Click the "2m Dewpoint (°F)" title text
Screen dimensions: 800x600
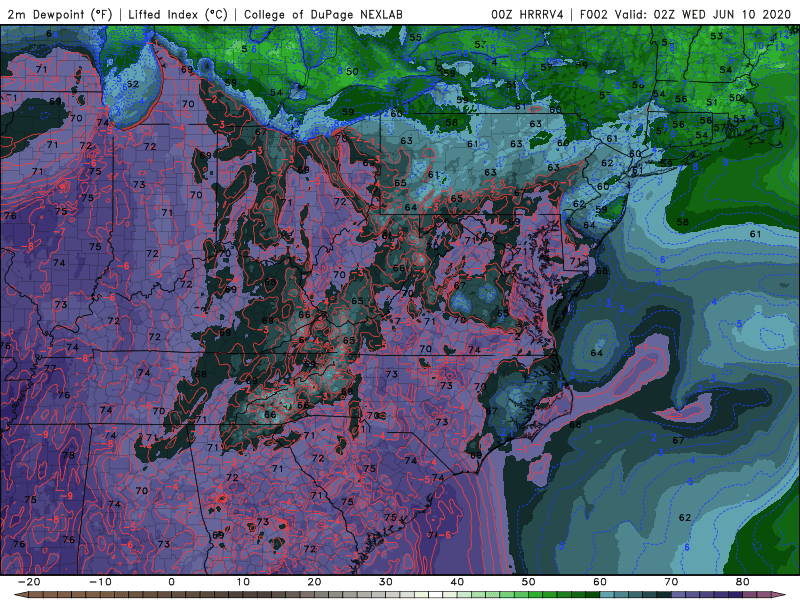pos(60,14)
